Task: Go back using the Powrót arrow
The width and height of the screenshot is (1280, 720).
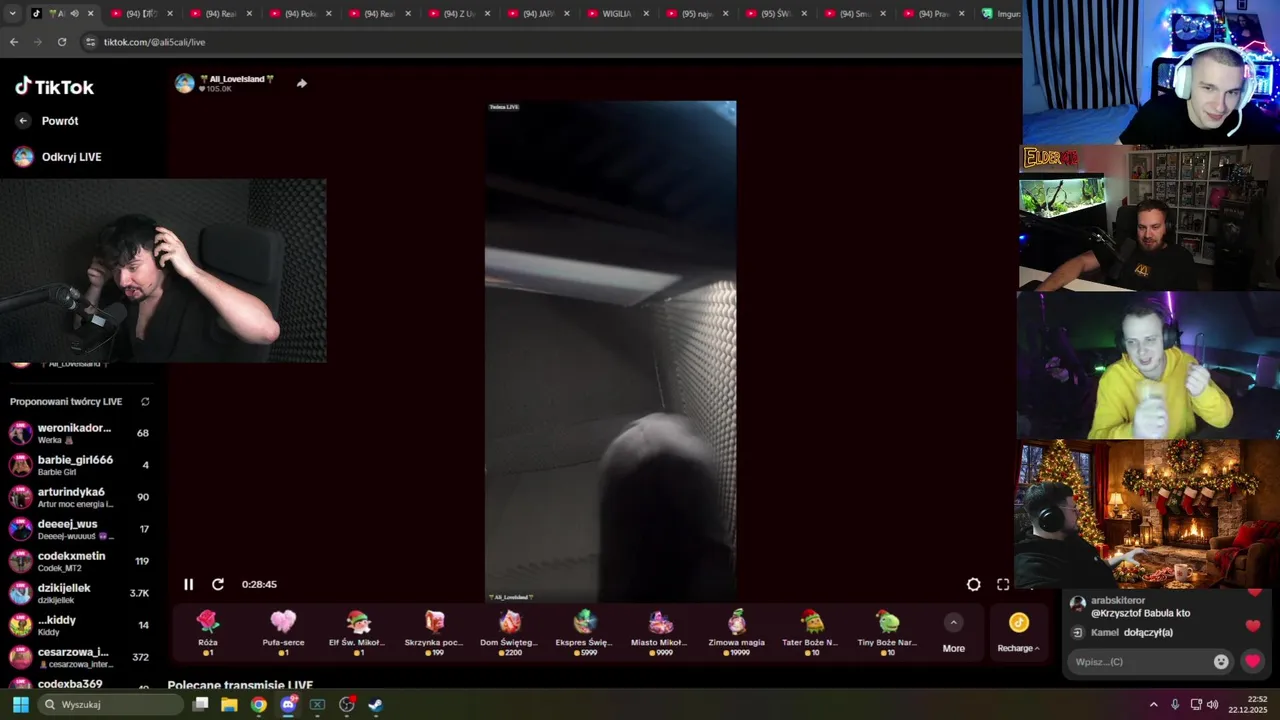Action: (x=23, y=121)
